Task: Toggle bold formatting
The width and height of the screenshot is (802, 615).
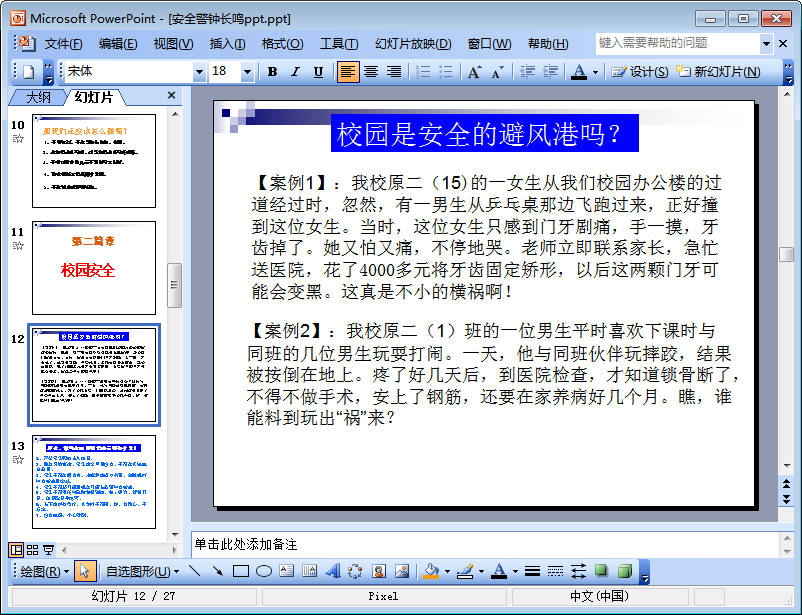Action: [272, 72]
